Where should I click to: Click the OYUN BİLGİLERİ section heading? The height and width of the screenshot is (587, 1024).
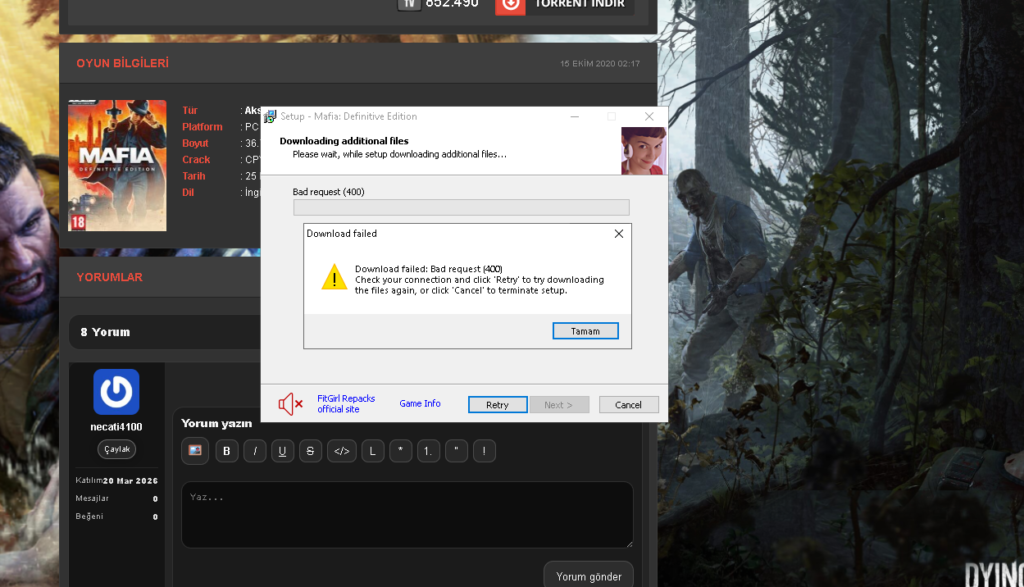[x=122, y=63]
